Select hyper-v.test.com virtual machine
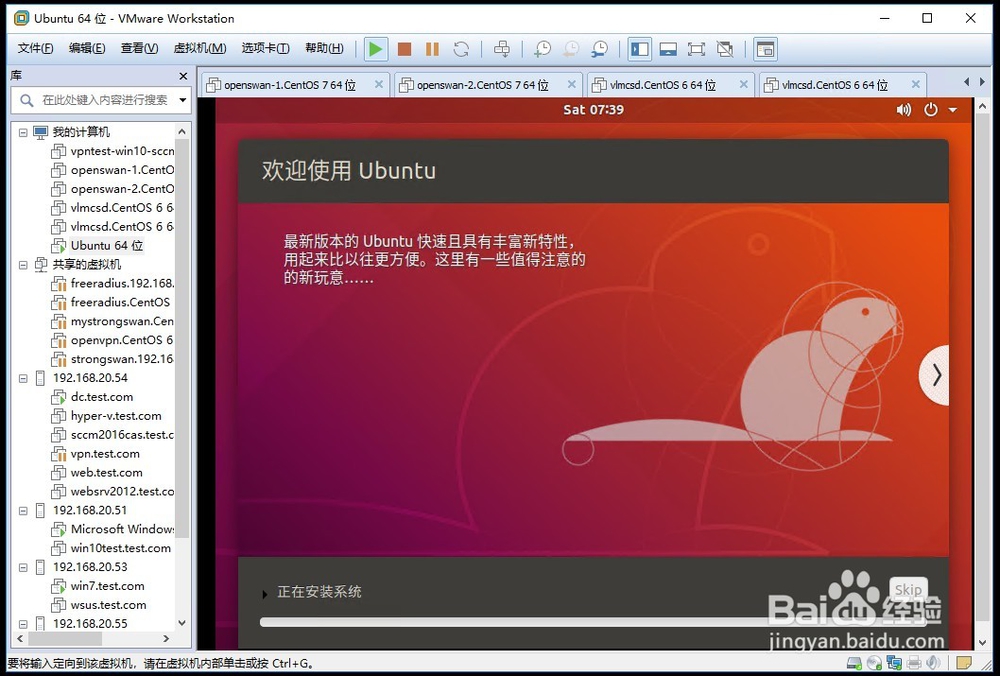Screen dimensions: 1000x676 coord(107,416)
